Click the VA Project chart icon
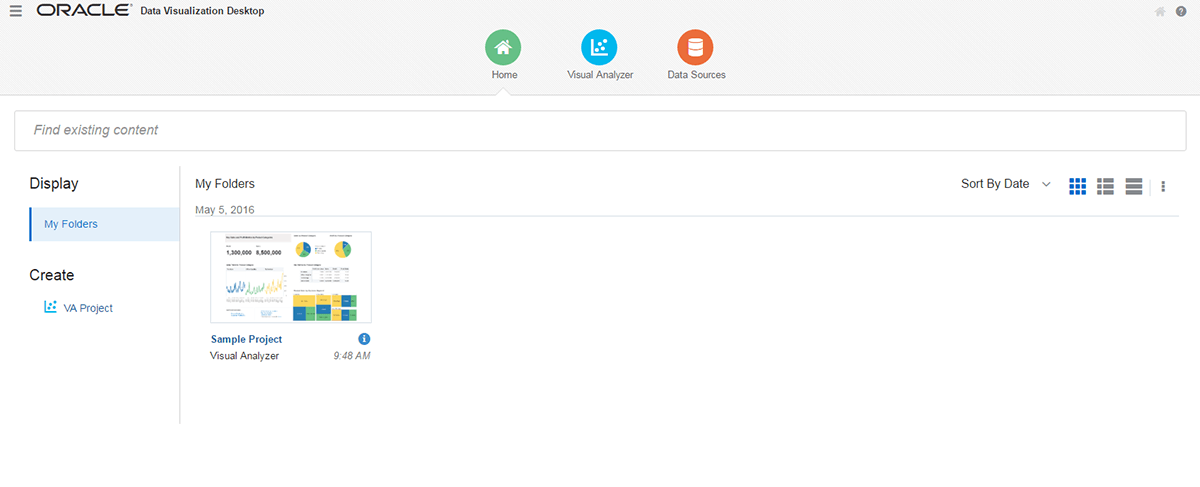This screenshot has height=487, width=1200. [51, 308]
